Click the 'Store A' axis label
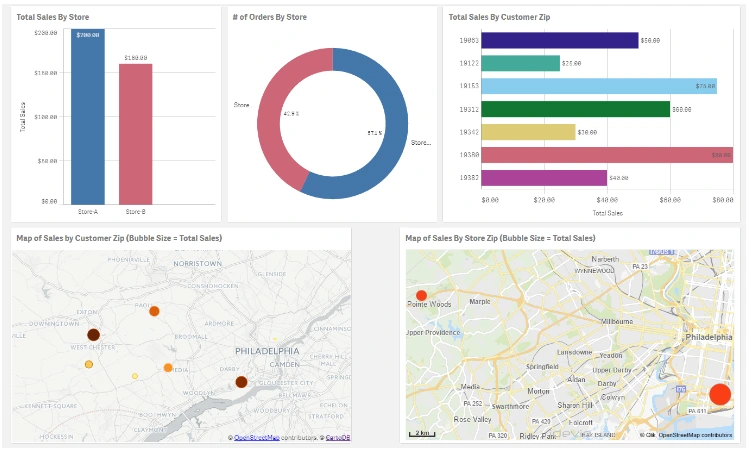Screen dimensions: 749x450 (x=88, y=212)
